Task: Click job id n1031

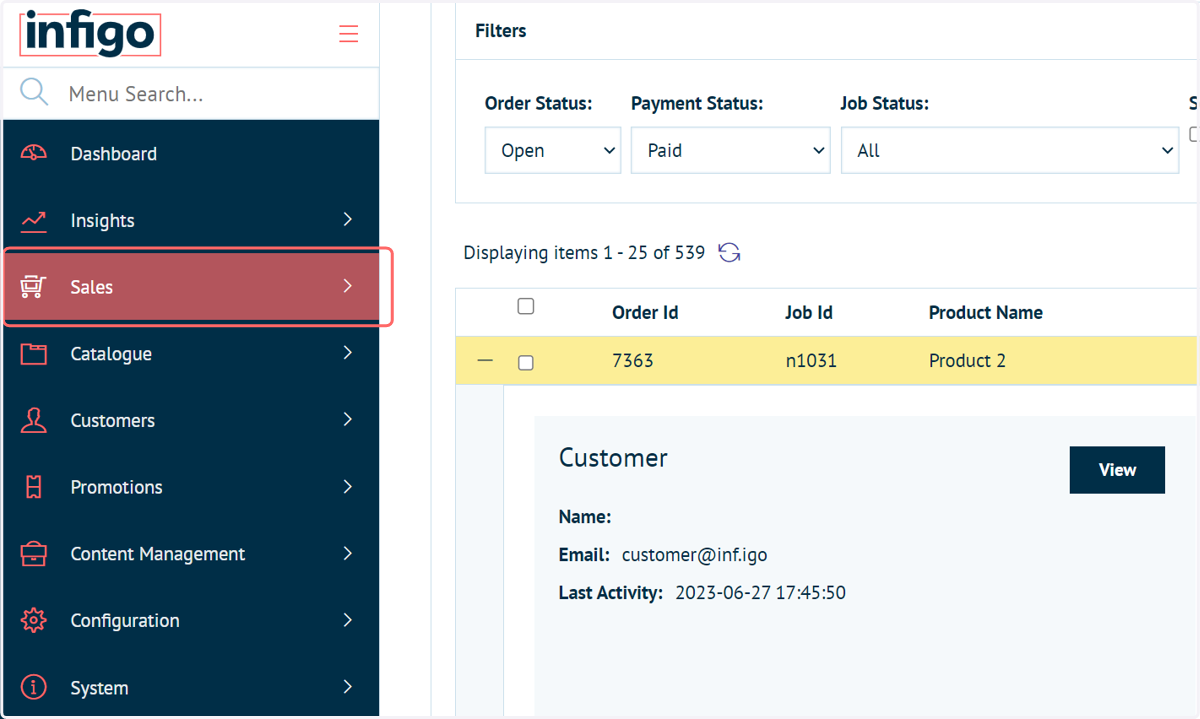Action: tap(810, 361)
